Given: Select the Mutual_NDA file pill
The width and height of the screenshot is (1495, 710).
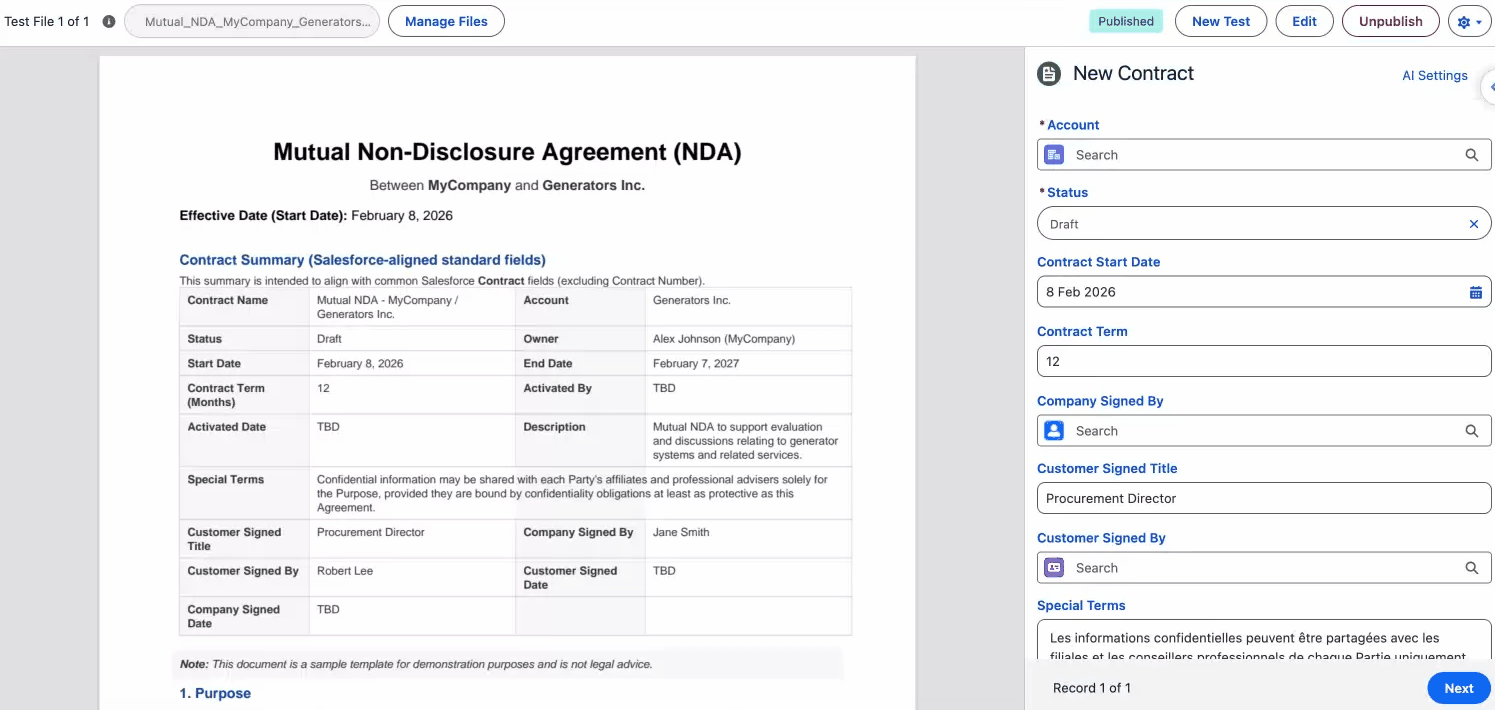Looking at the screenshot, I should pyautogui.click(x=252, y=21).
